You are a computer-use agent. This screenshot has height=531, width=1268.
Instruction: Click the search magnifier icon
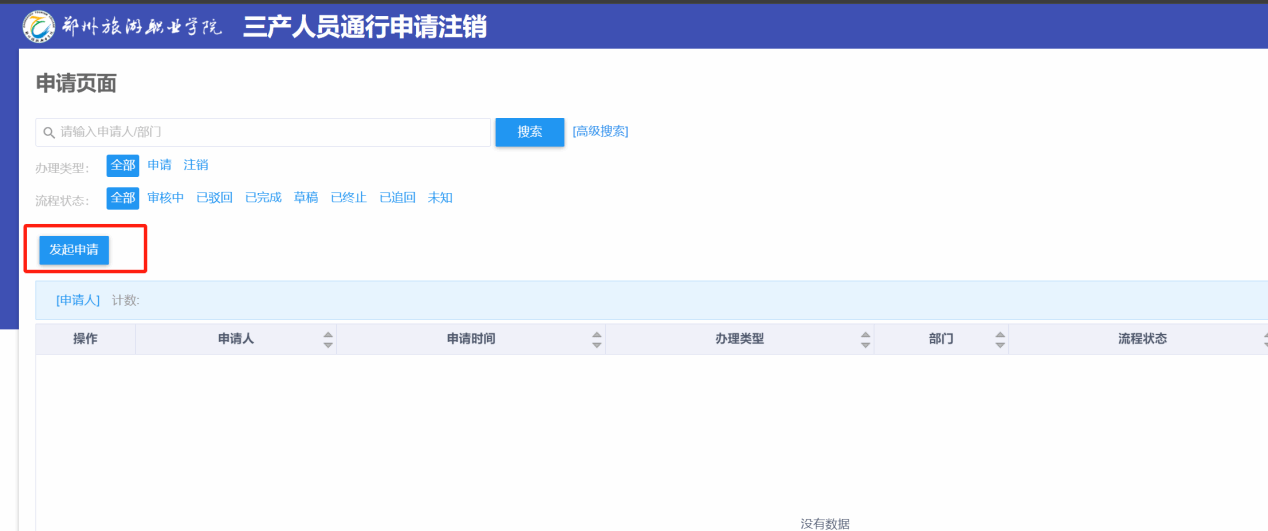click(48, 132)
